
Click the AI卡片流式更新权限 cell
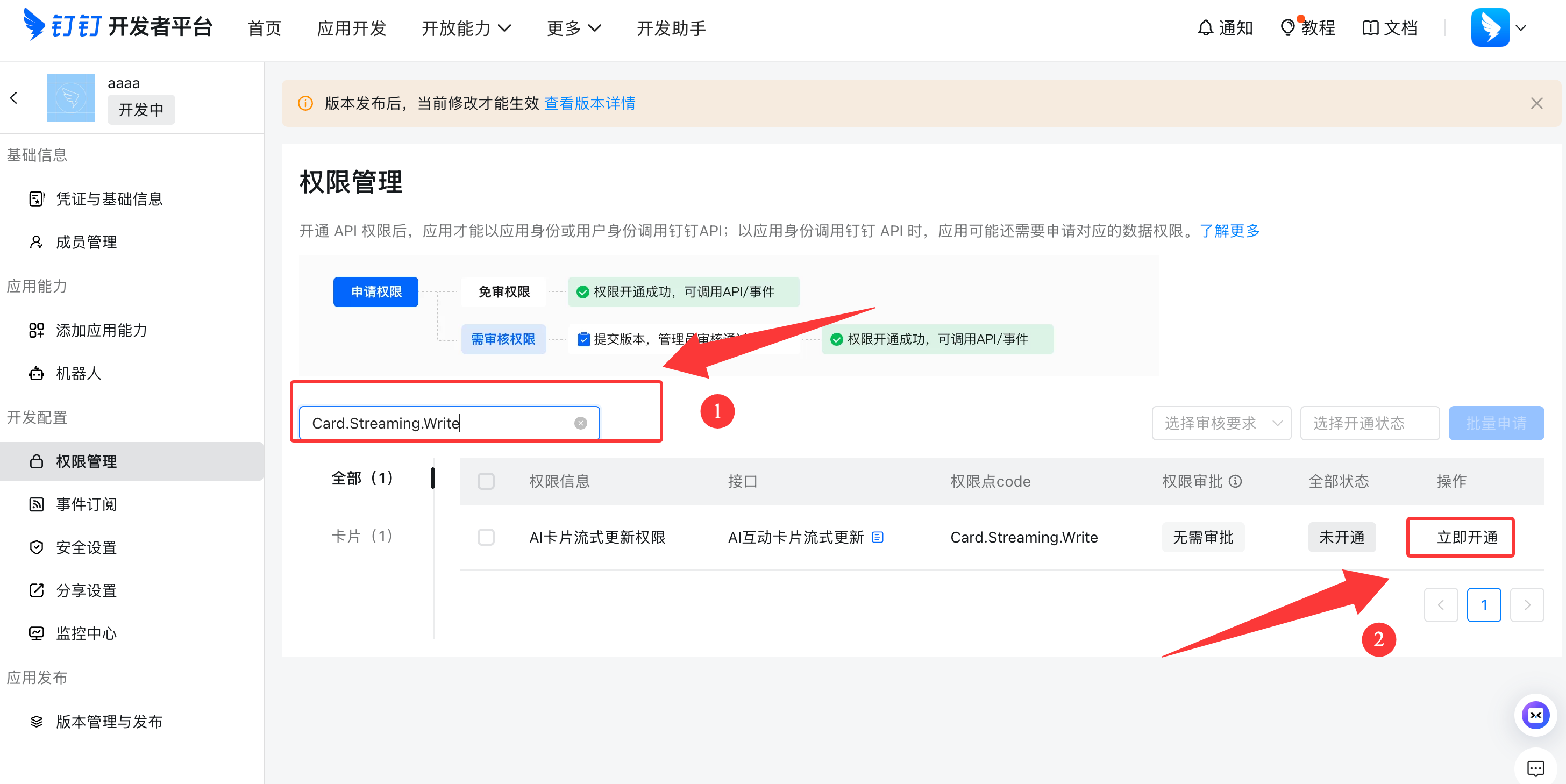[597, 537]
